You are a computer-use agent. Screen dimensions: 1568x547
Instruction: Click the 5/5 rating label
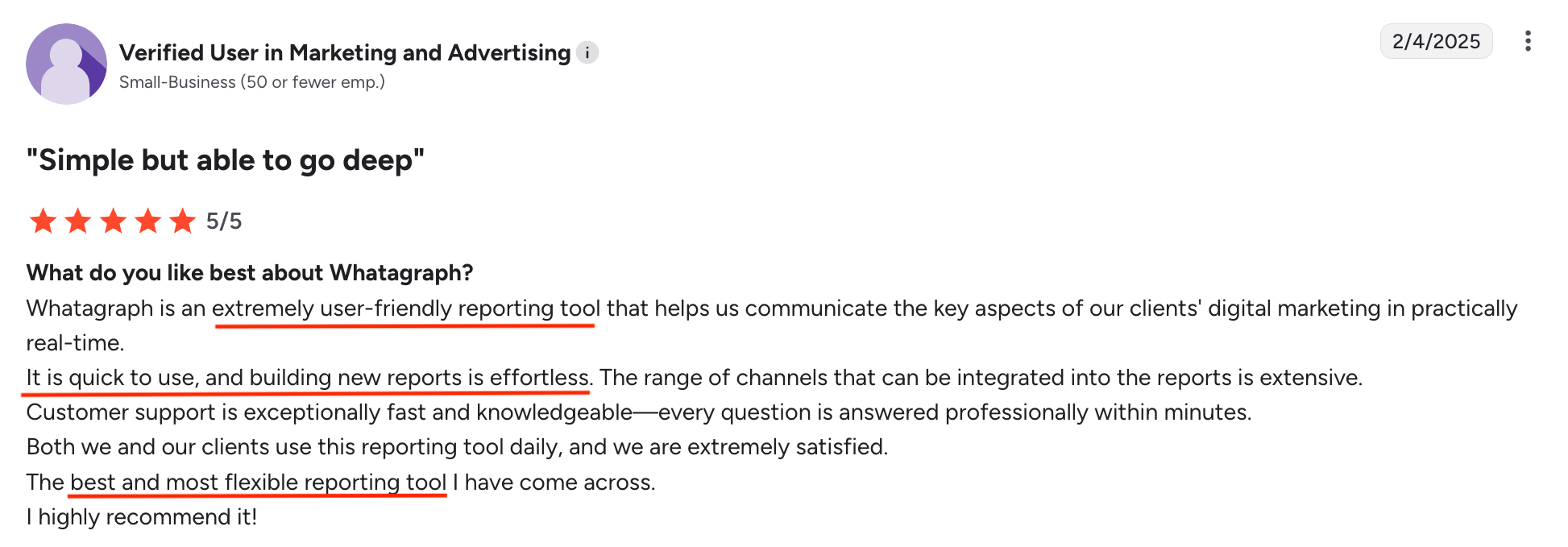pyautogui.click(x=225, y=221)
